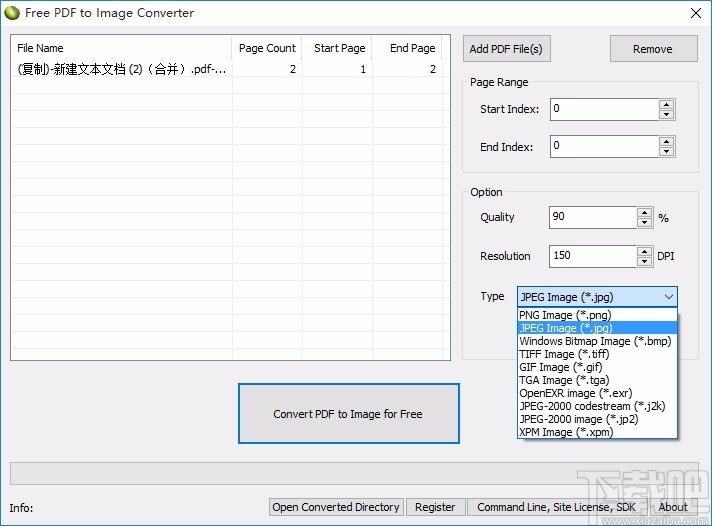The width and height of the screenshot is (712, 526).
Task: Click the conversion progress bar
Action: (x=354, y=473)
